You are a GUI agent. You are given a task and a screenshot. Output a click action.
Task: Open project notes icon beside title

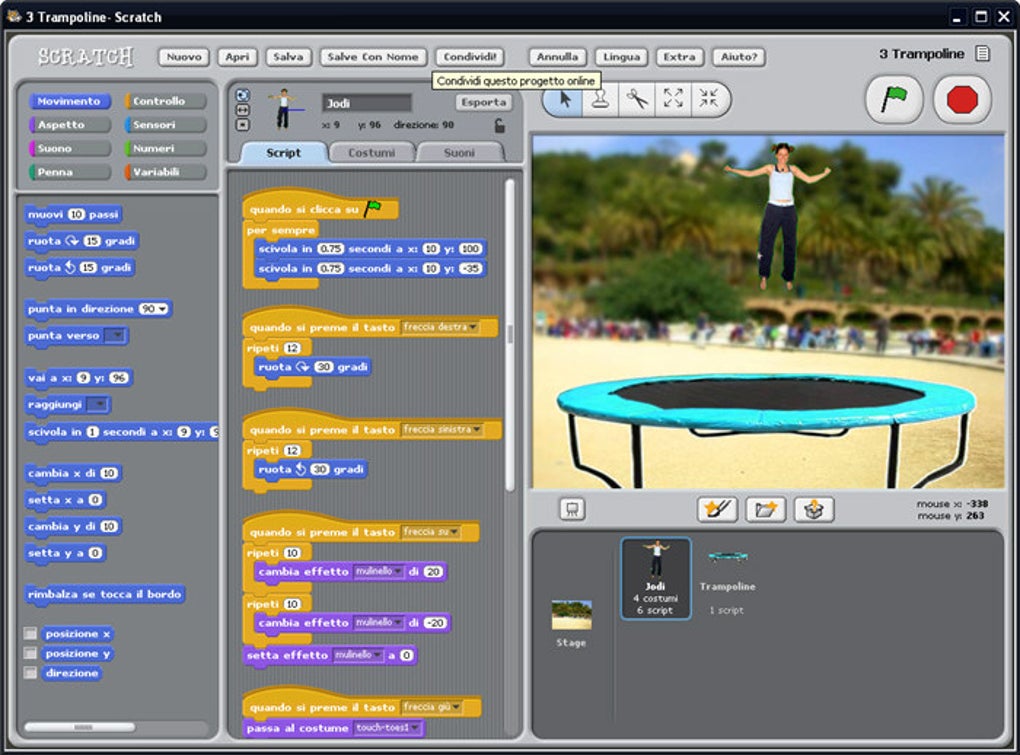pos(982,53)
